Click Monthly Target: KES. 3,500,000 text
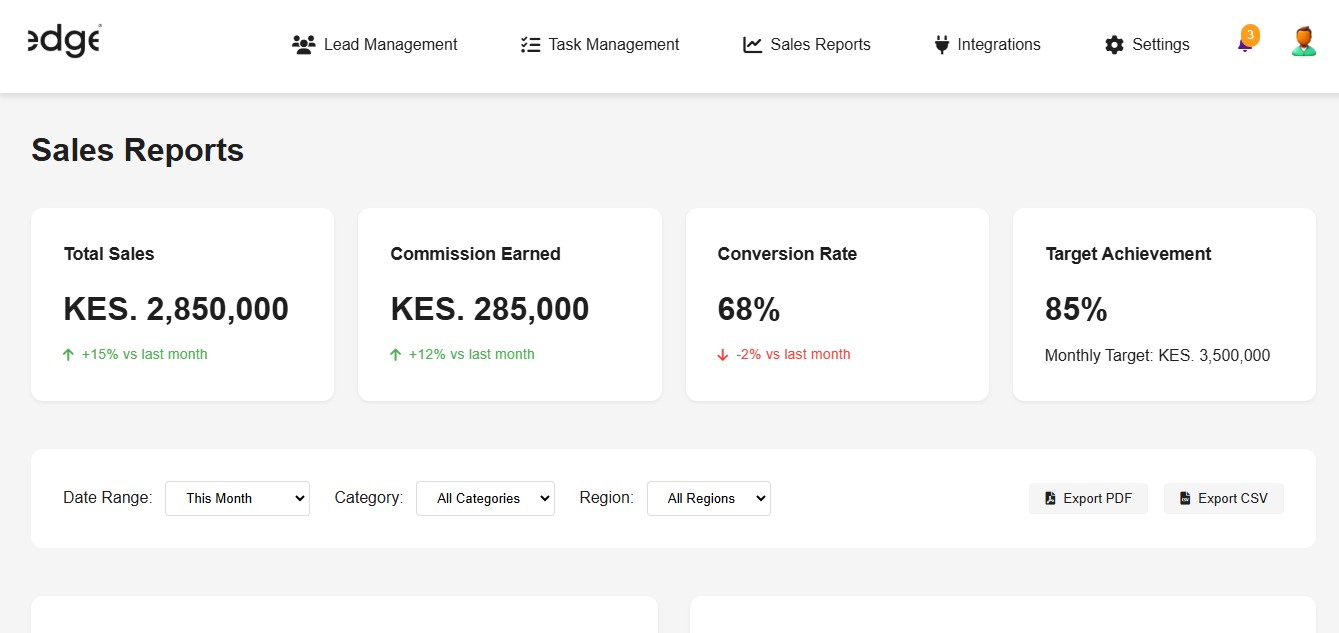This screenshot has width=1339, height=633. click(x=1158, y=355)
